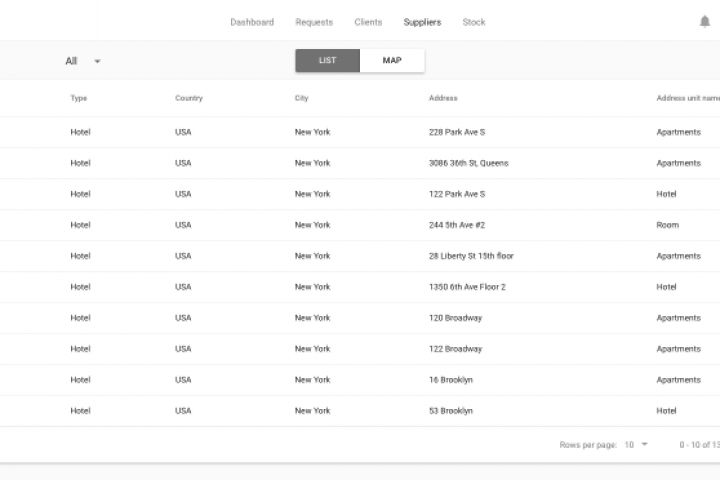Sort by the Country column header
The image size is (720, 480).
click(x=189, y=98)
